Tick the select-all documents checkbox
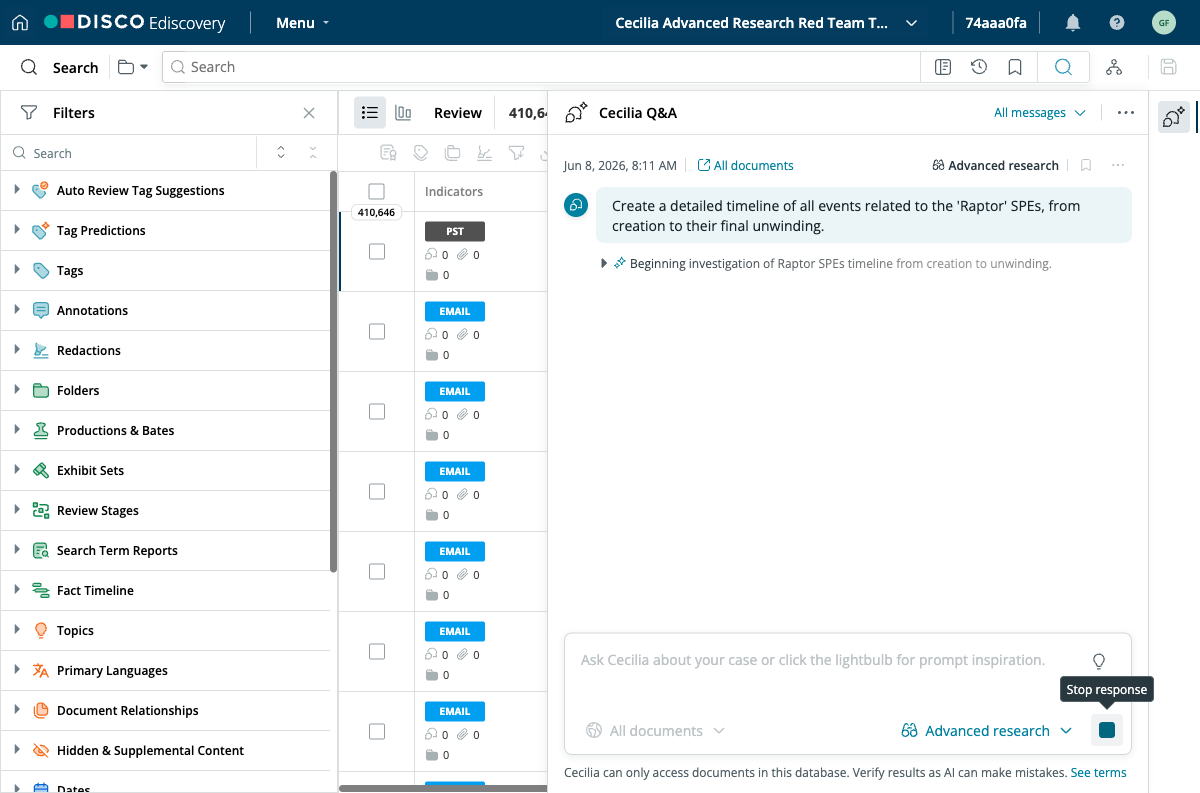Viewport: 1200px width, 793px height. click(x=376, y=191)
